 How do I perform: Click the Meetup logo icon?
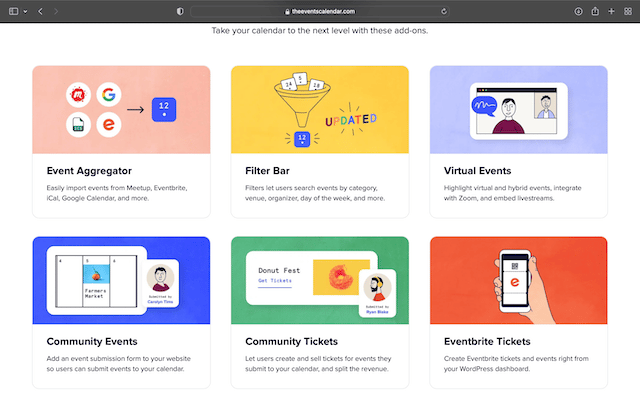(75, 95)
